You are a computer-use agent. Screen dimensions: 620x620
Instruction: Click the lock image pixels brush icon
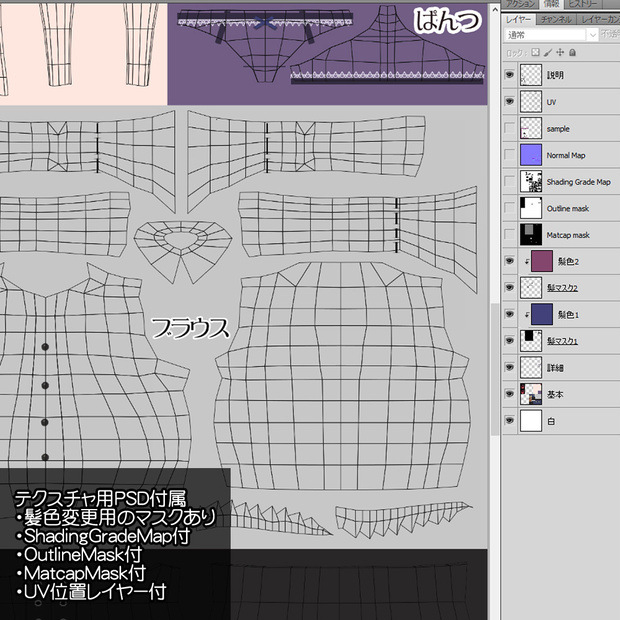tap(548, 52)
